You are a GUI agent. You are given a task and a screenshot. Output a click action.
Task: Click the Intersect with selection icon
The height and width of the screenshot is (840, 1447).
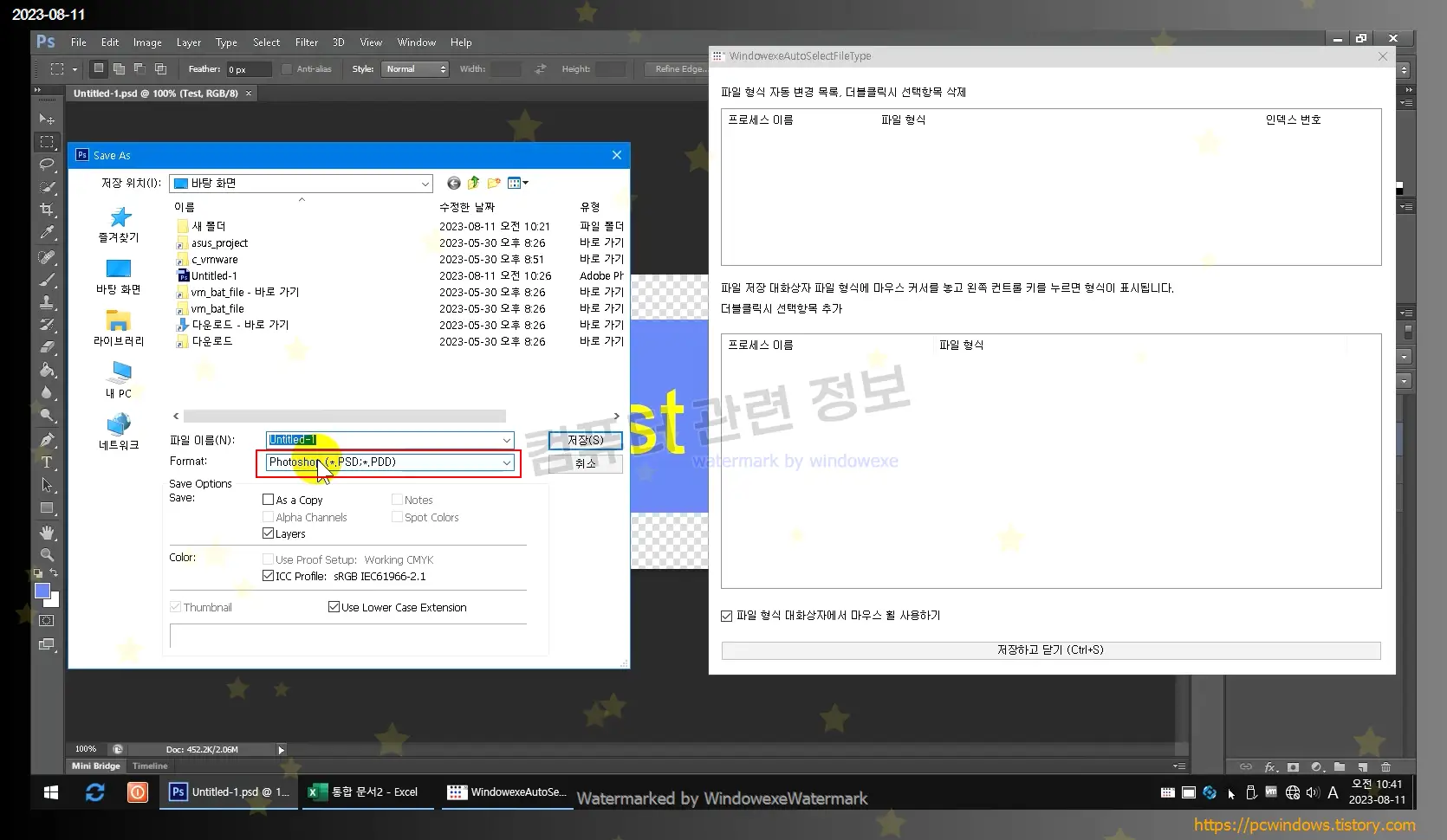[x=160, y=68]
